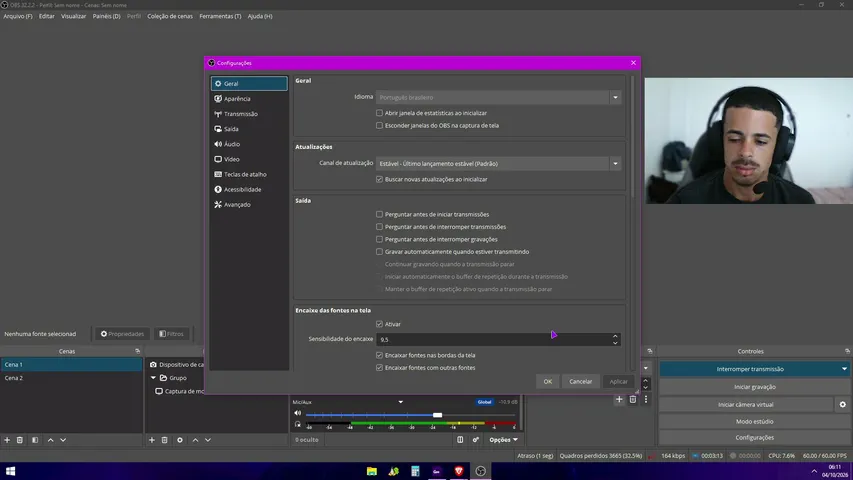Screen dimensions: 853x480
Task: Select Cena 2 in the scenes list
Action: tap(71, 378)
